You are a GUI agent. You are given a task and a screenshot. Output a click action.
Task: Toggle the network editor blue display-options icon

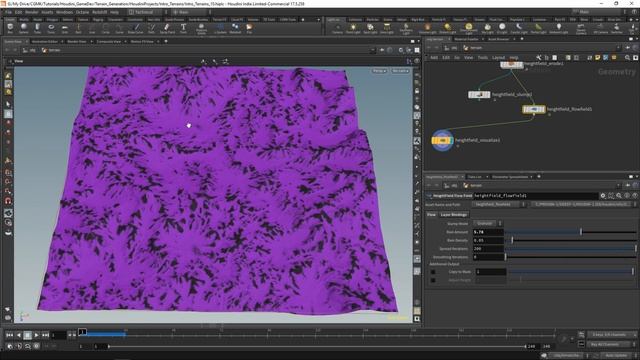point(606,58)
